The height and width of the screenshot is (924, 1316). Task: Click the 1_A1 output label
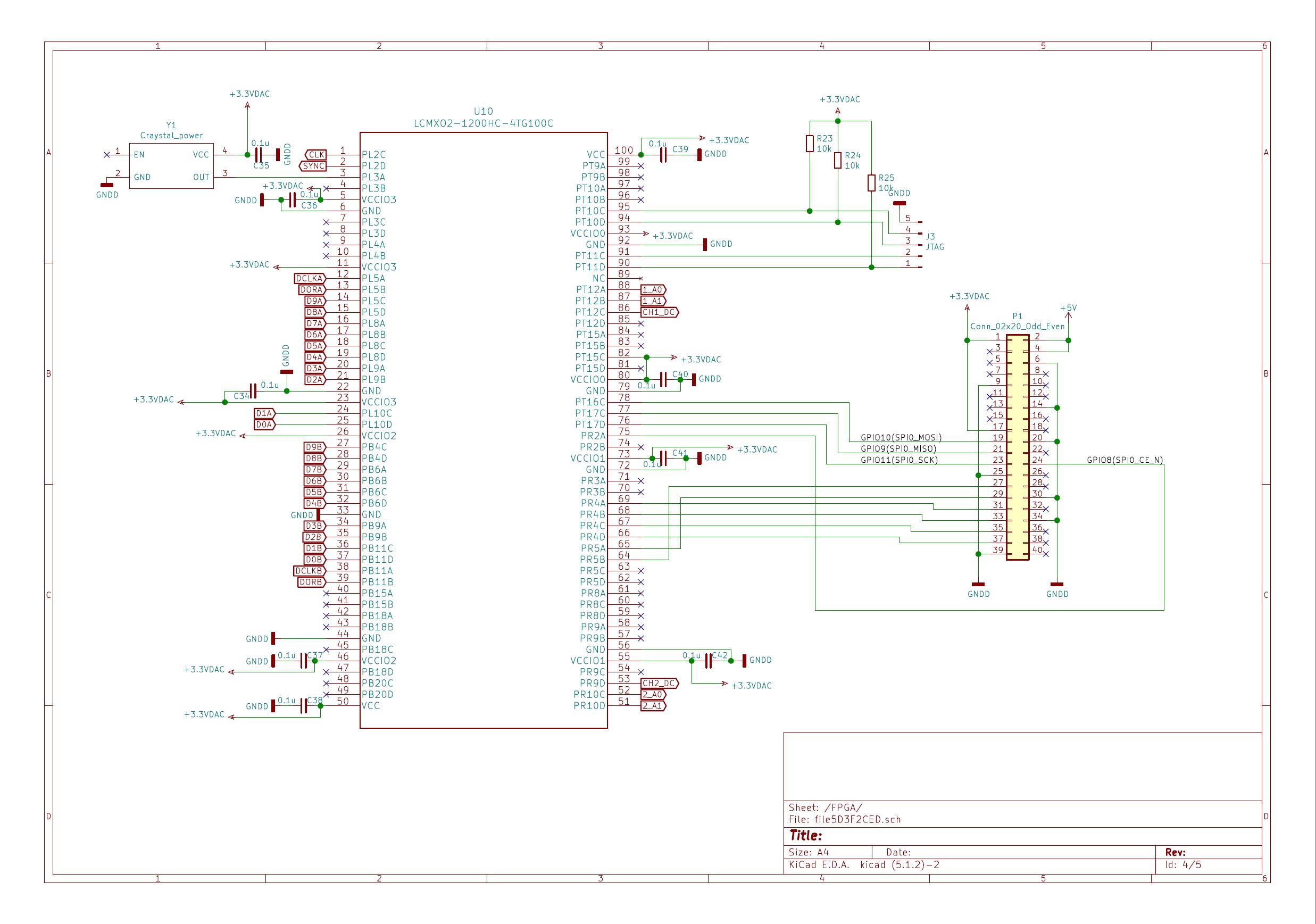click(653, 301)
